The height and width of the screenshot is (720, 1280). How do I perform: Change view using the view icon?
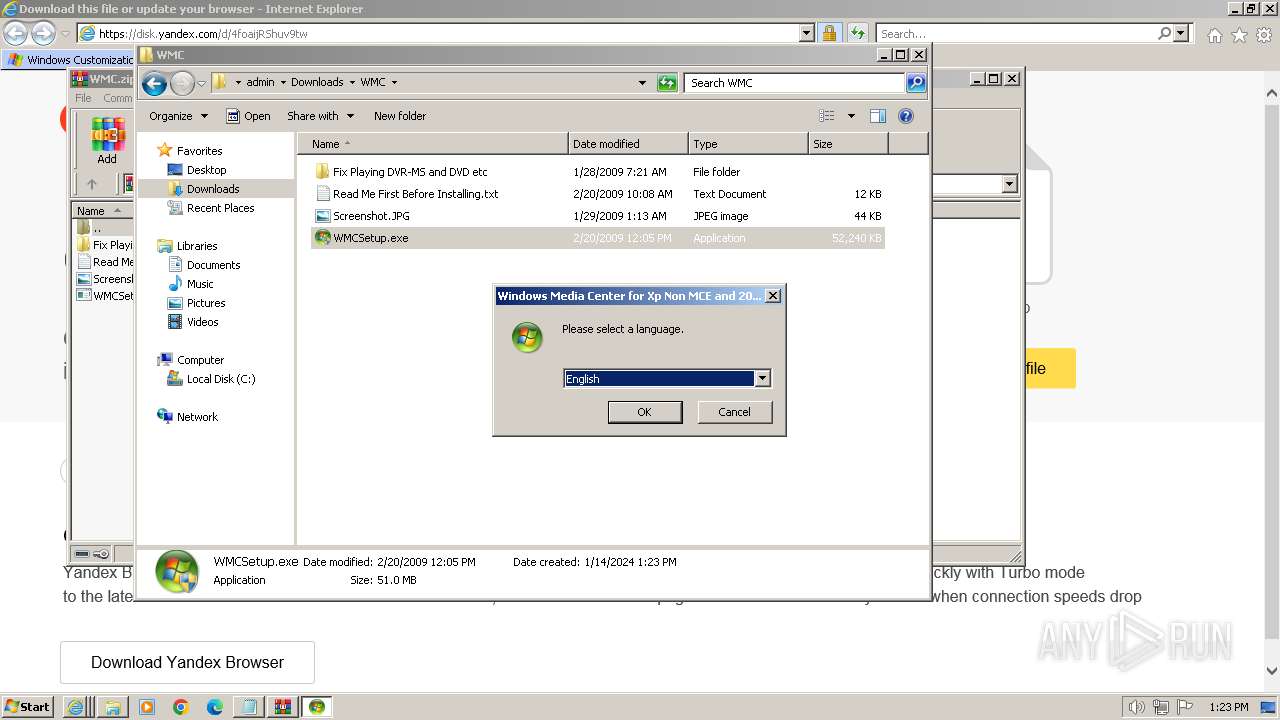pyautogui.click(x=827, y=116)
